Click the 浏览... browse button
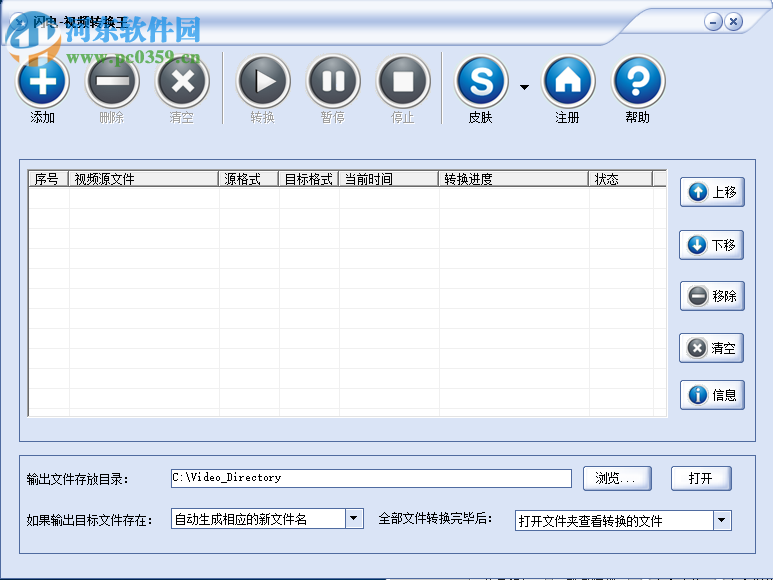This screenshot has width=773, height=580. click(x=617, y=478)
